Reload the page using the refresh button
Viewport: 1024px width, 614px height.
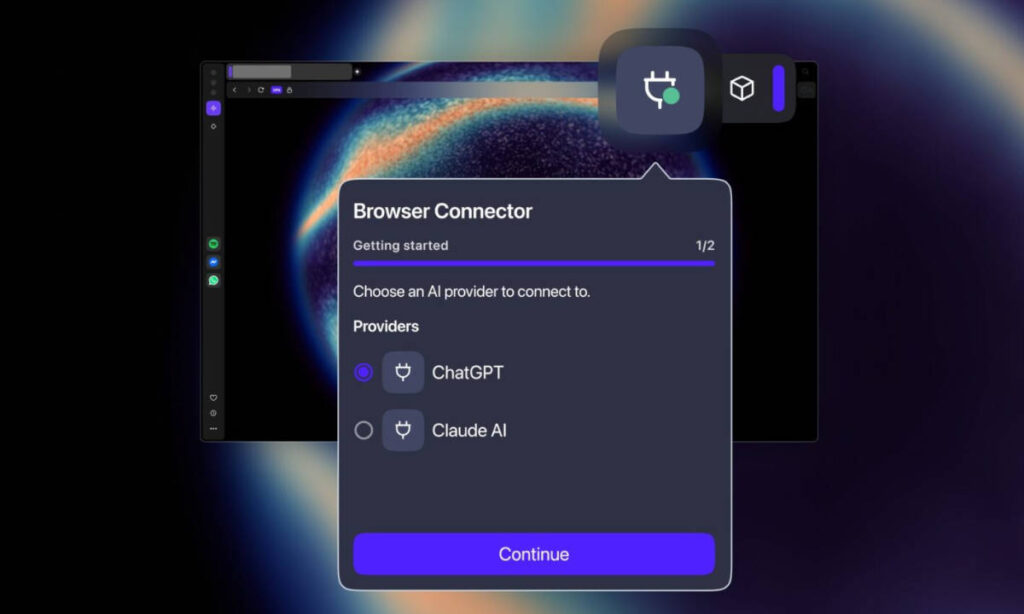[x=261, y=90]
